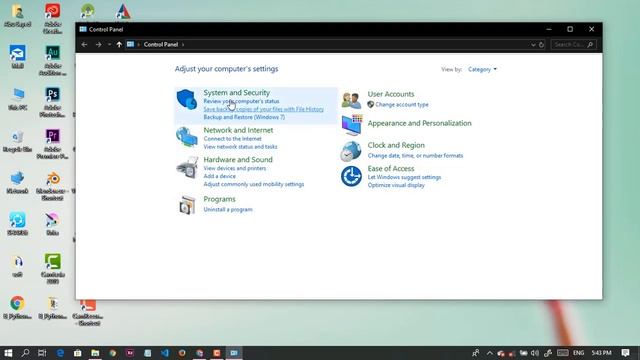Open Firefox from the taskbar
This screenshot has height=360, width=640.
click(182, 353)
